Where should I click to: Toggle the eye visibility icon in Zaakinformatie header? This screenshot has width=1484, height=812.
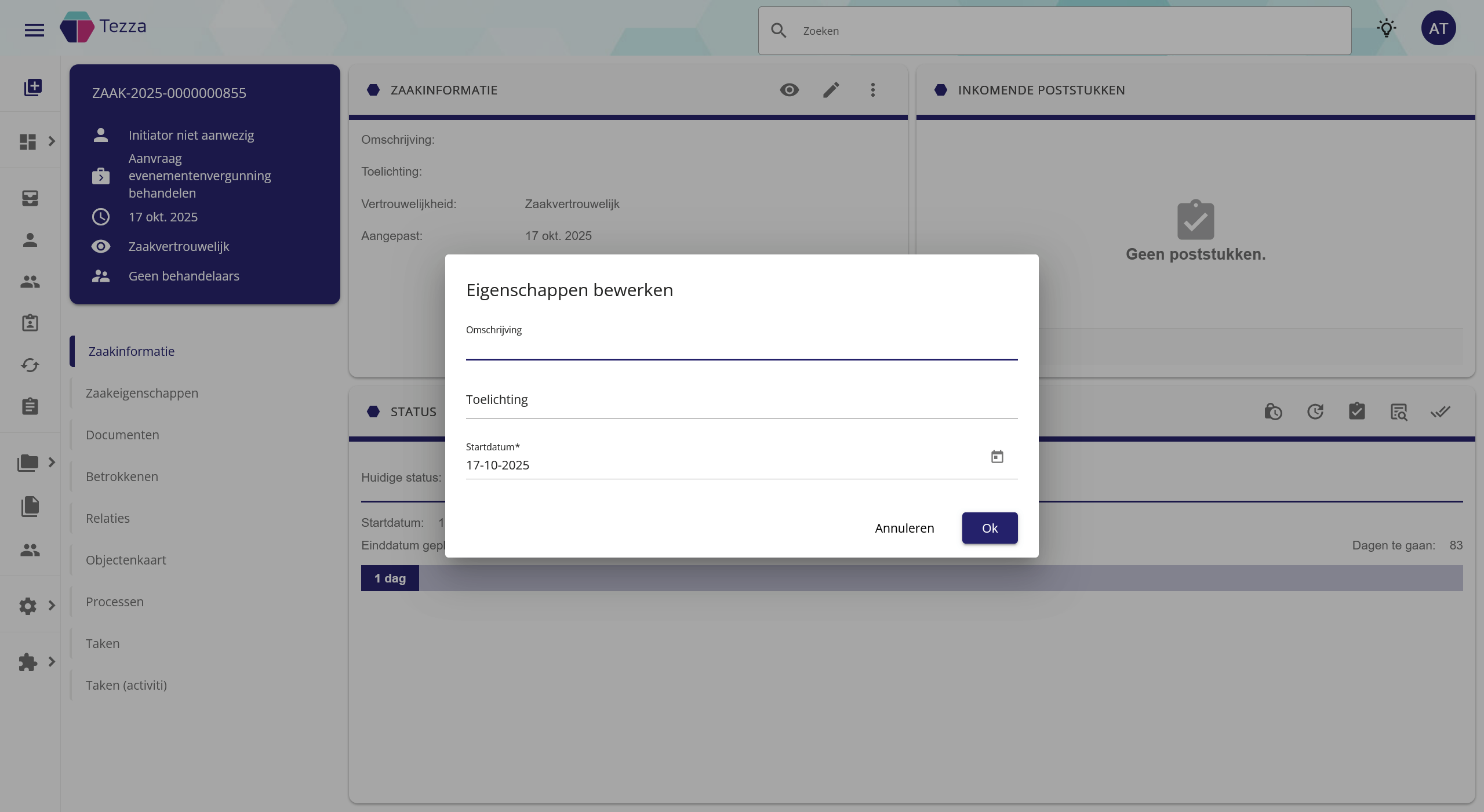coord(789,90)
